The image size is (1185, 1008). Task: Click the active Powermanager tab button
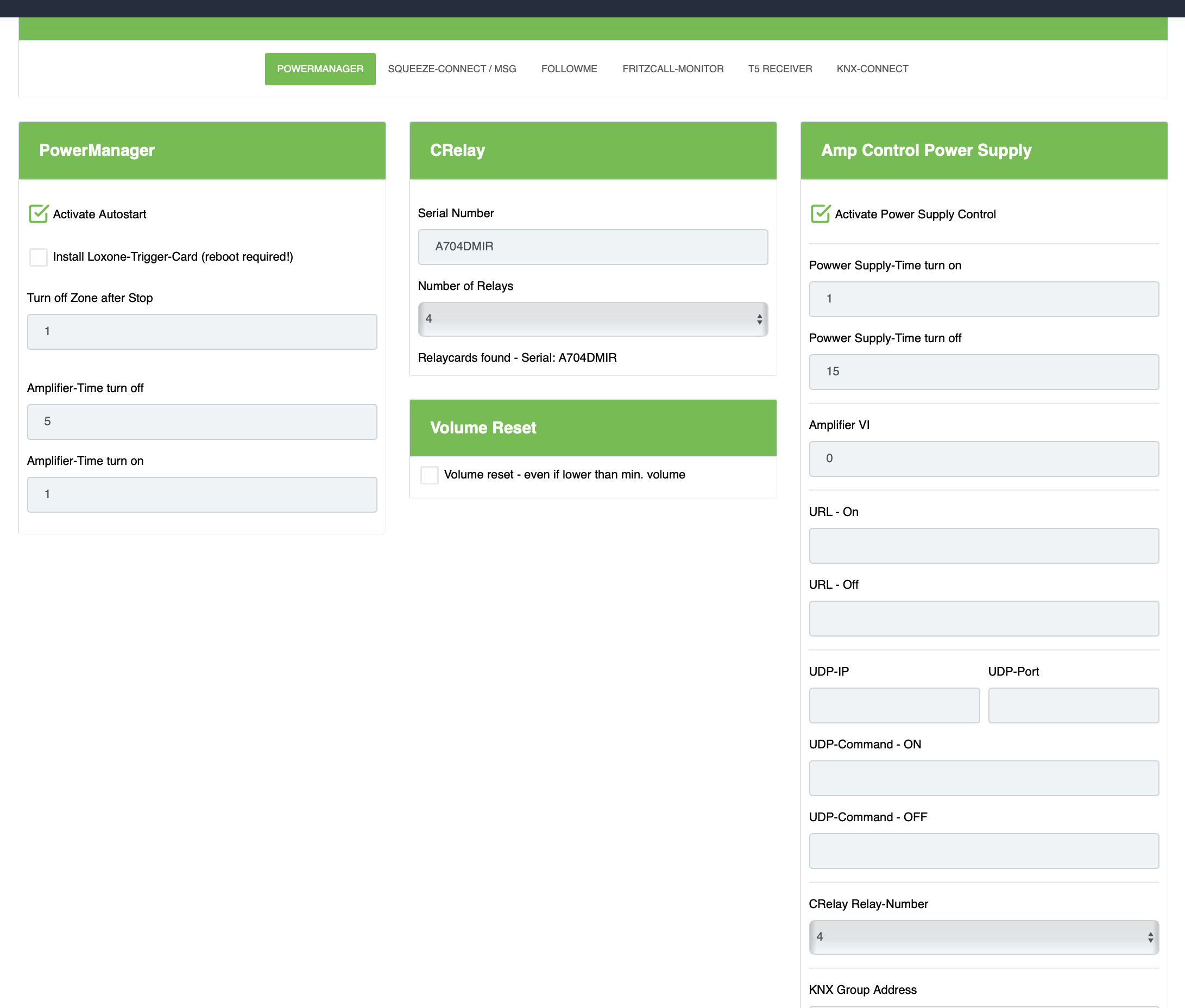click(320, 69)
